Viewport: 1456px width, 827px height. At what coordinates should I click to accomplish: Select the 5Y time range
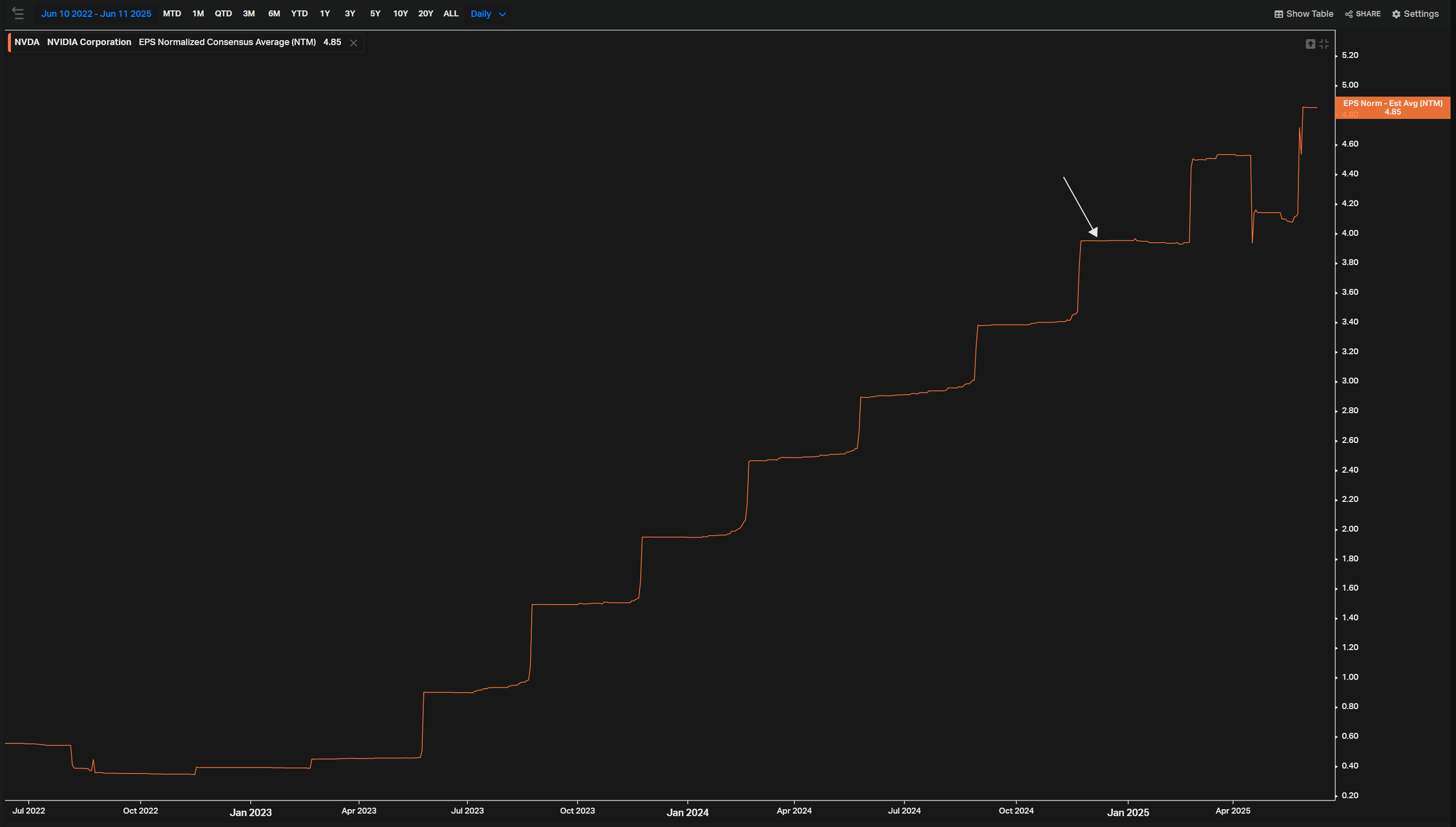(x=375, y=14)
